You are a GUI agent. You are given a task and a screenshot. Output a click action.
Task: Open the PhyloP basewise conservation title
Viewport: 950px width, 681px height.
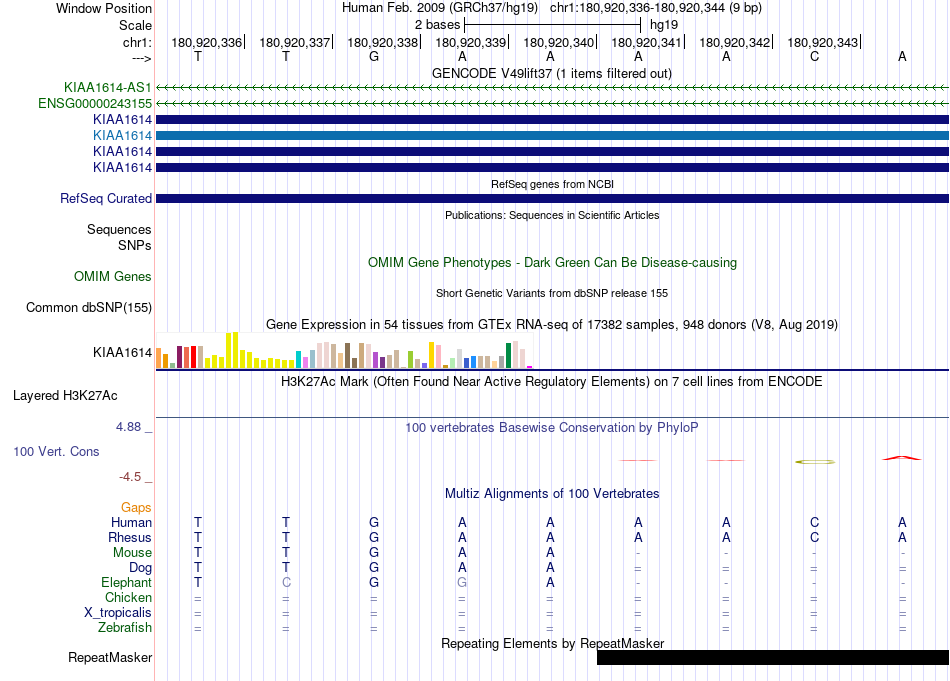552,428
